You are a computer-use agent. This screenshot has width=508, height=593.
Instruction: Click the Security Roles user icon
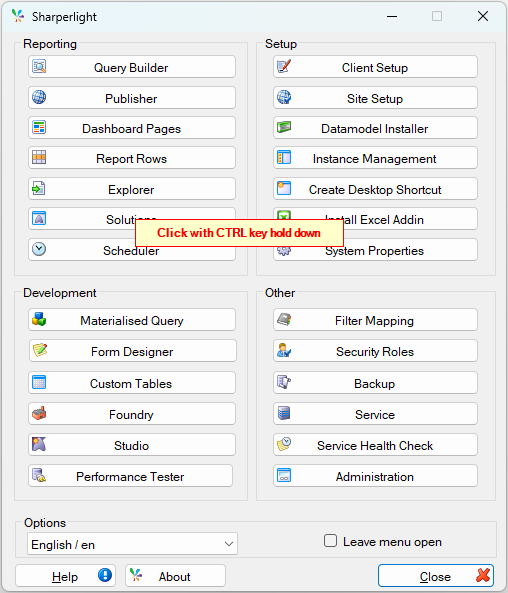[x=284, y=350]
